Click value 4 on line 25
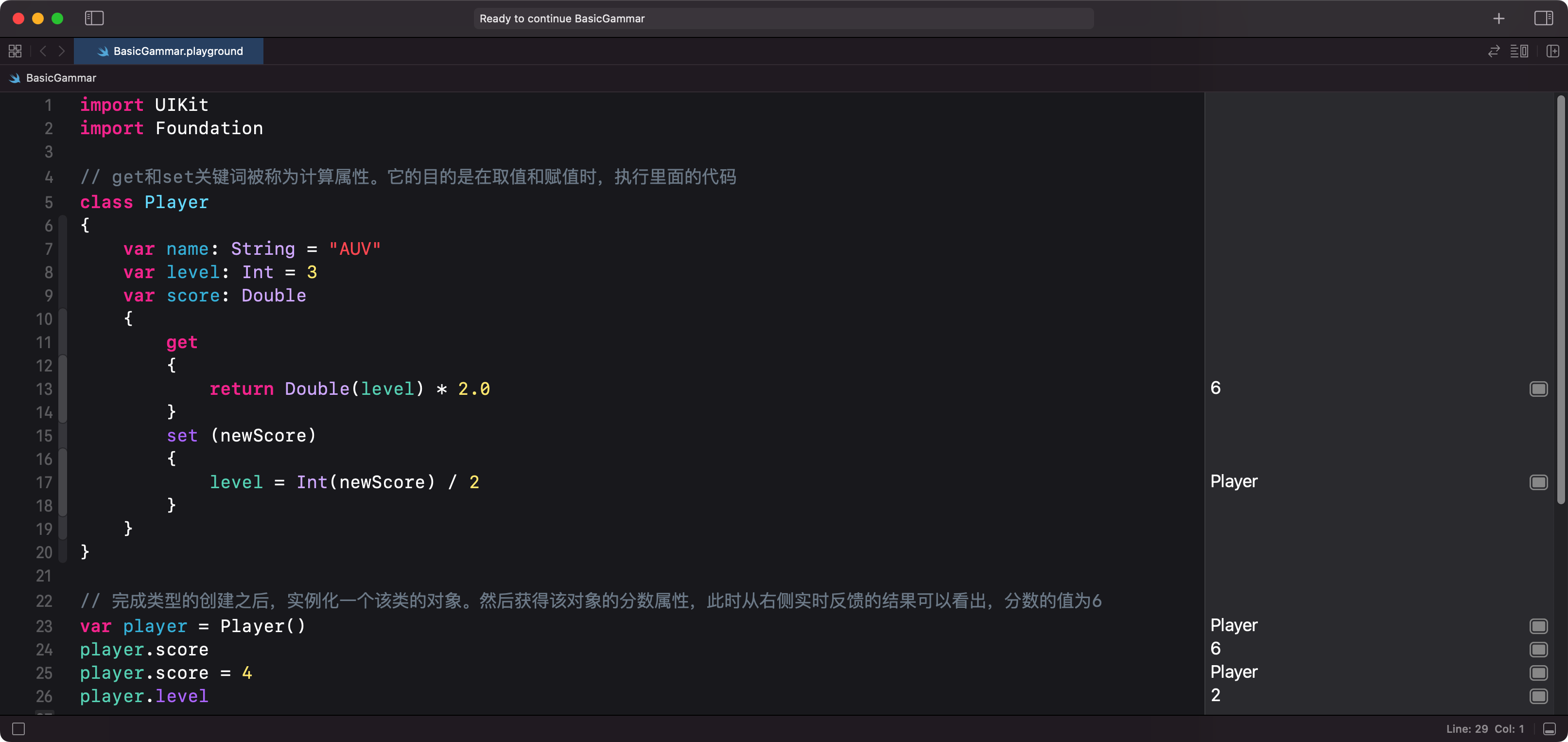Screen dimensions: 1568x742 247,673
